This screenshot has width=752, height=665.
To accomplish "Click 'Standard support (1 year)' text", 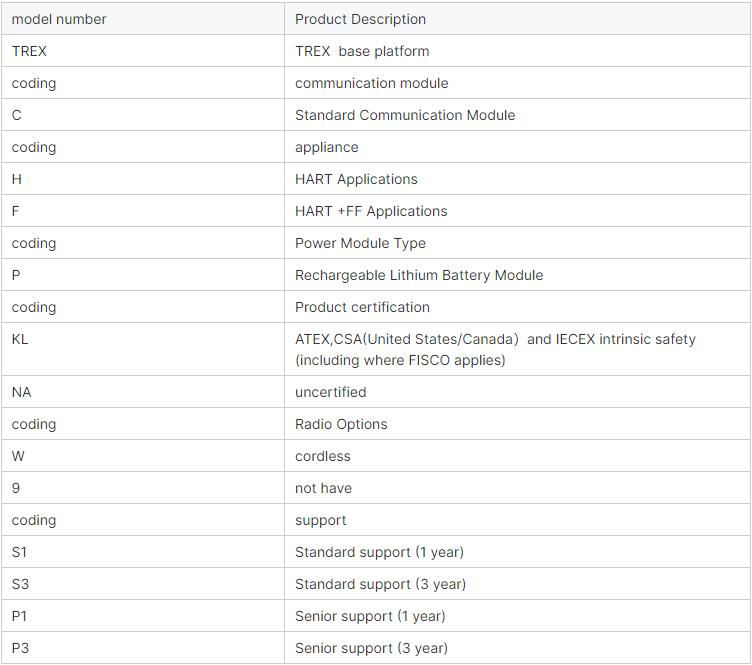I will tap(379, 552).
